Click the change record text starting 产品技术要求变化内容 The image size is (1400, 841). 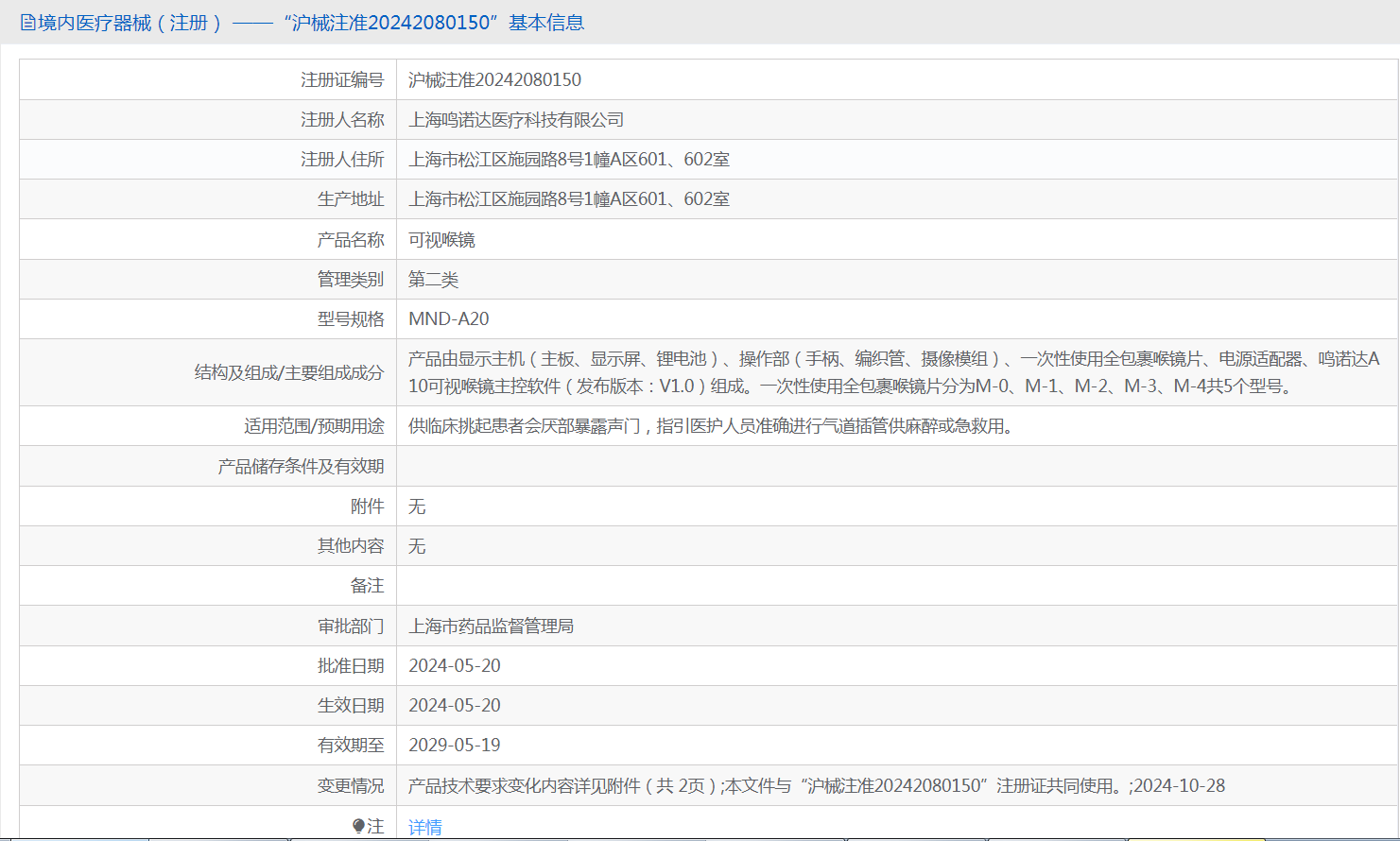(x=817, y=786)
